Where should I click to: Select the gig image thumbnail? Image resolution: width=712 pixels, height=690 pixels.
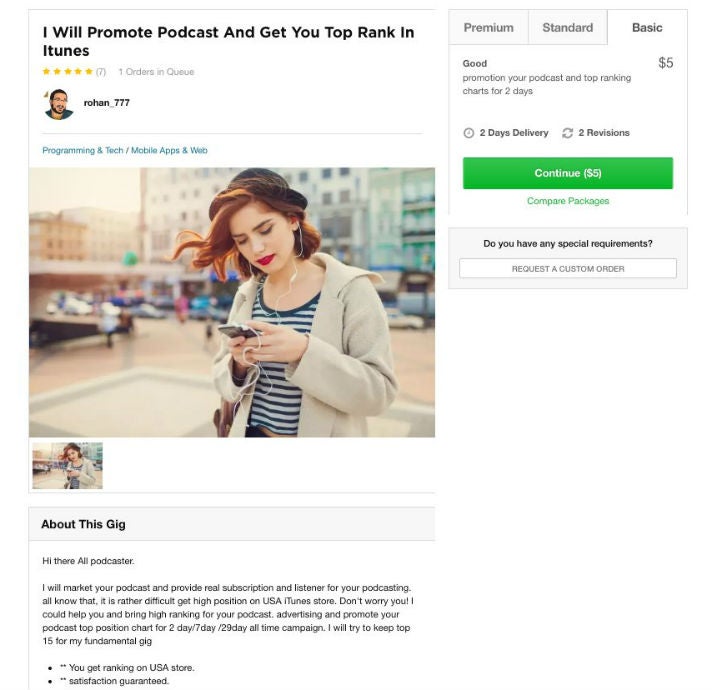point(68,466)
